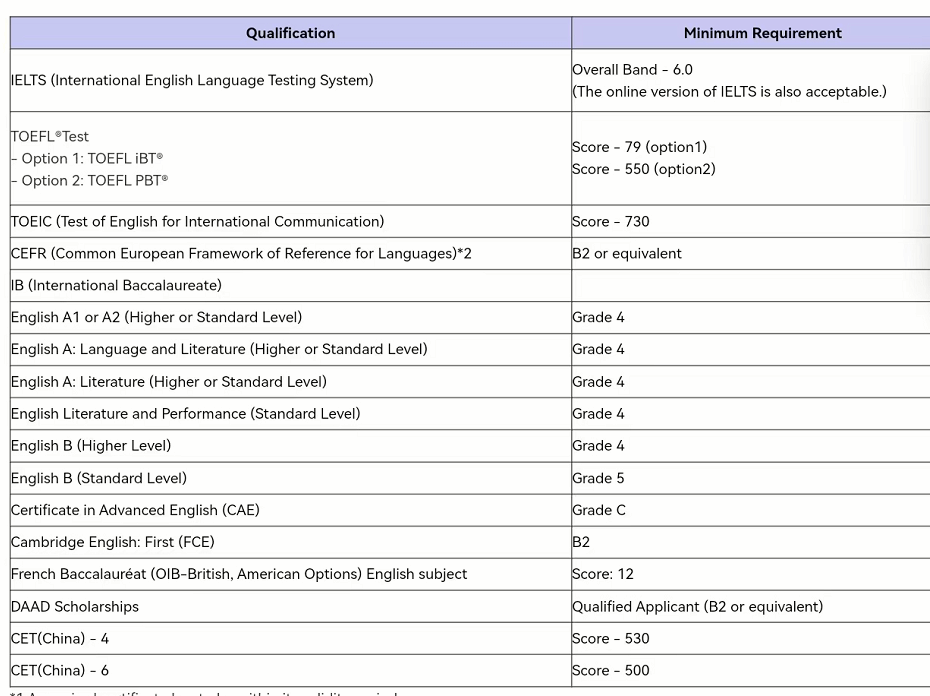
Task: Click the CET(China) - 6 Score 500 cell
Action: pyautogui.click(x=611, y=670)
